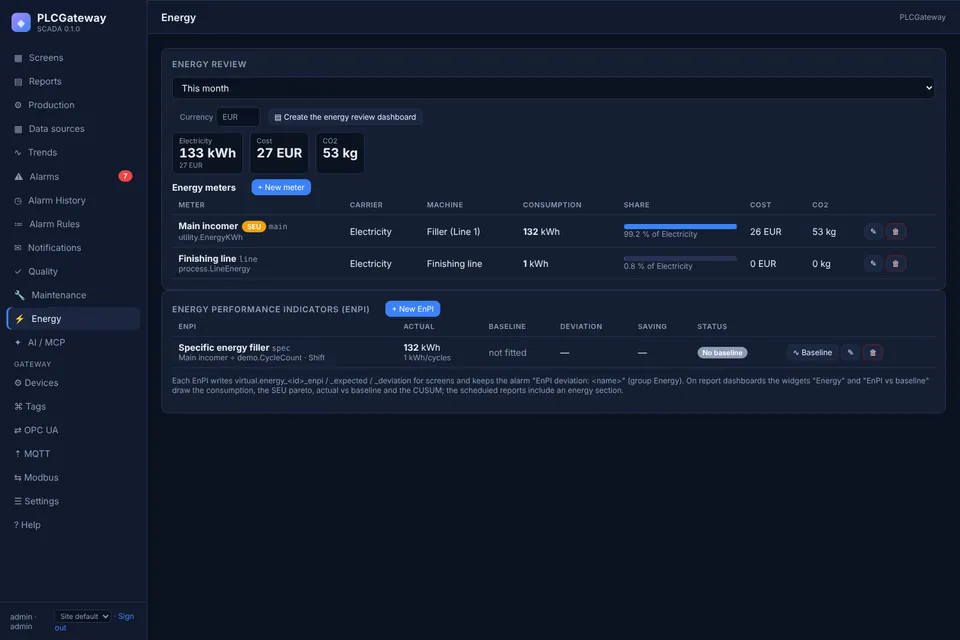The image size is (960, 640).
Task: Open the Tags page
Action: [73, 407]
